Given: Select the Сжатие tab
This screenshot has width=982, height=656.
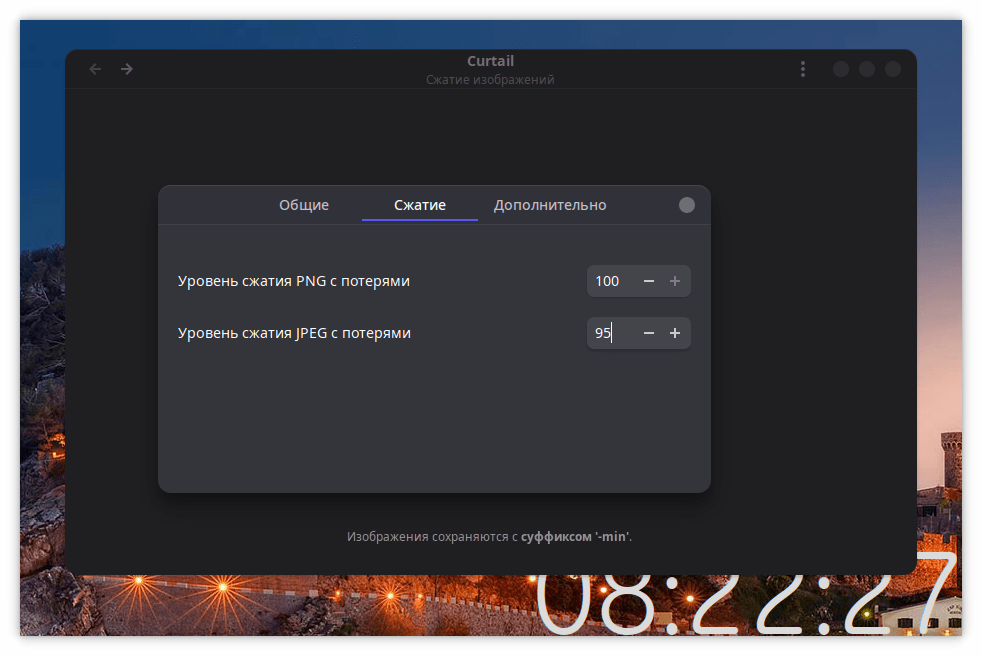Looking at the screenshot, I should click(420, 205).
